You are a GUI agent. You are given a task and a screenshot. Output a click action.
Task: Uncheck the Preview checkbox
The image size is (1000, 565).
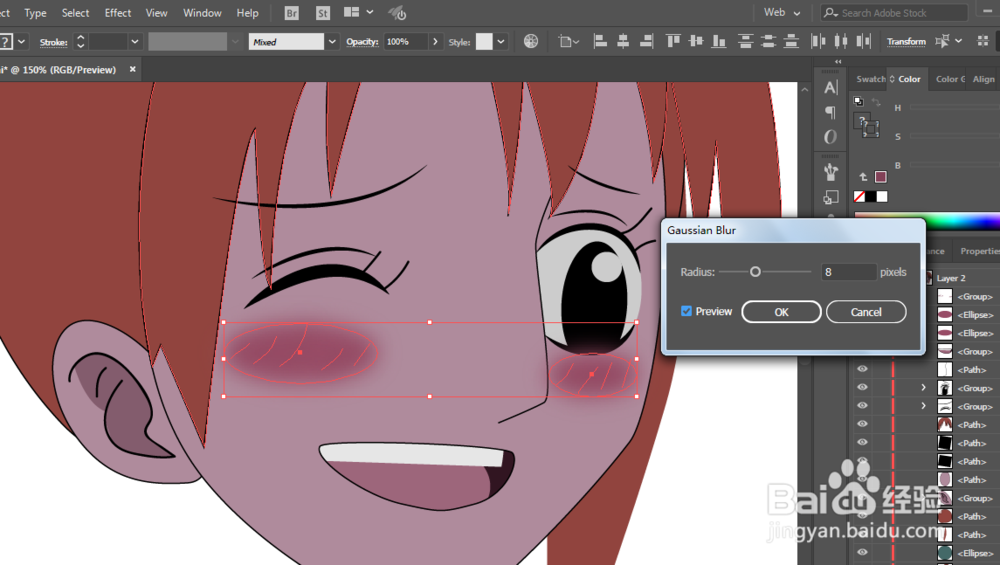pos(686,311)
